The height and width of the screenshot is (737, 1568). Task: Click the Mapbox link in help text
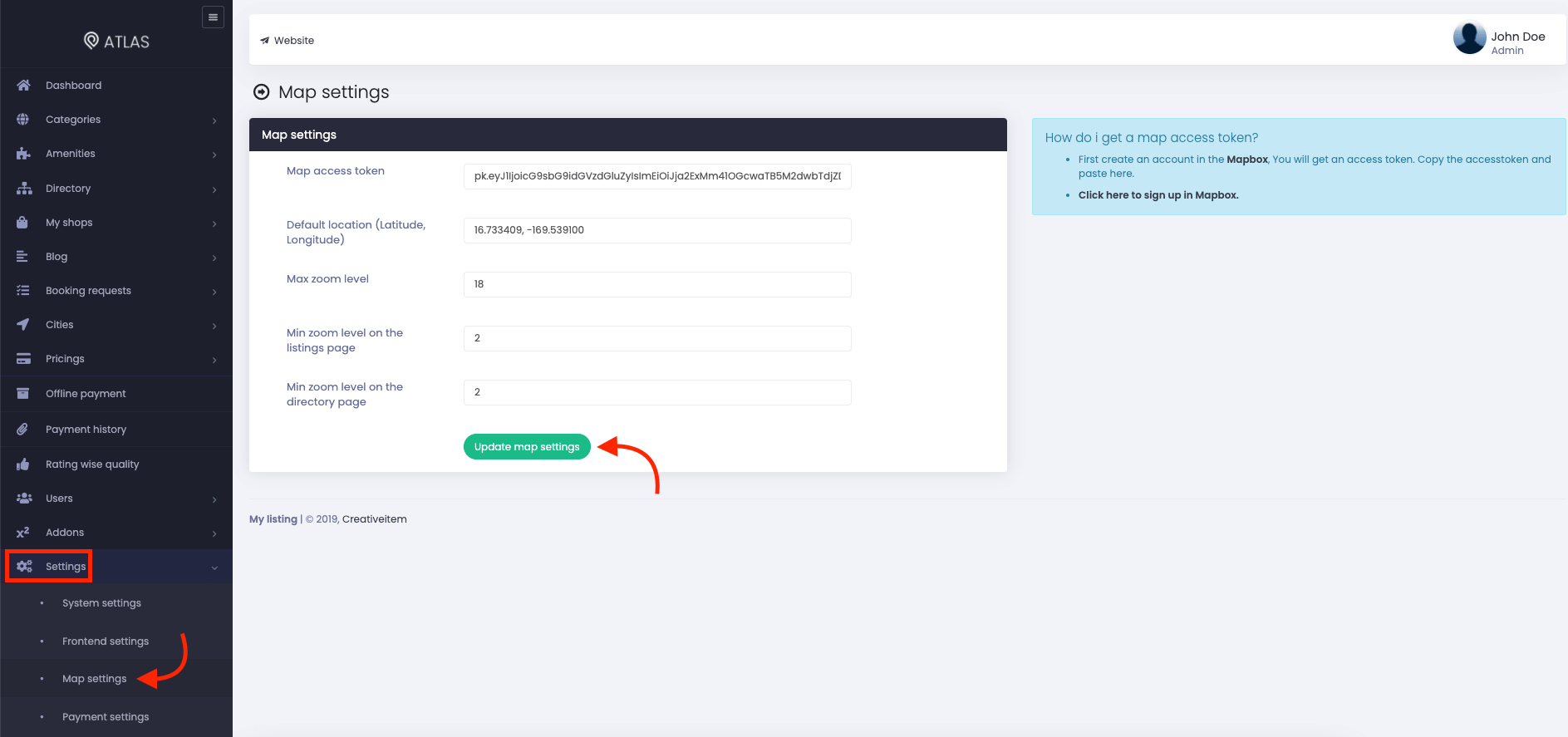coord(1247,160)
